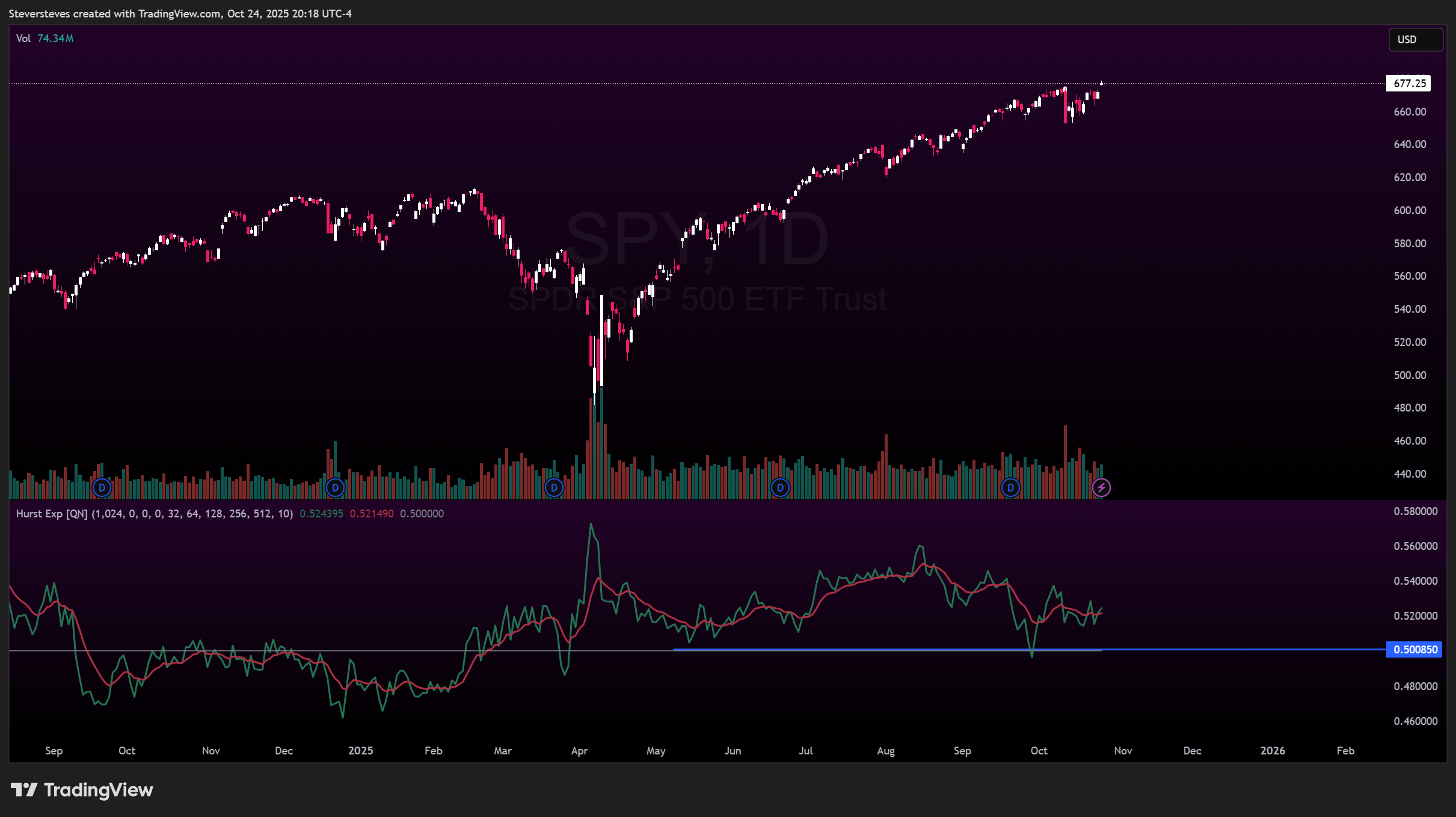Click the 500.00 price scale label
1456x817 pixels.
point(1410,375)
